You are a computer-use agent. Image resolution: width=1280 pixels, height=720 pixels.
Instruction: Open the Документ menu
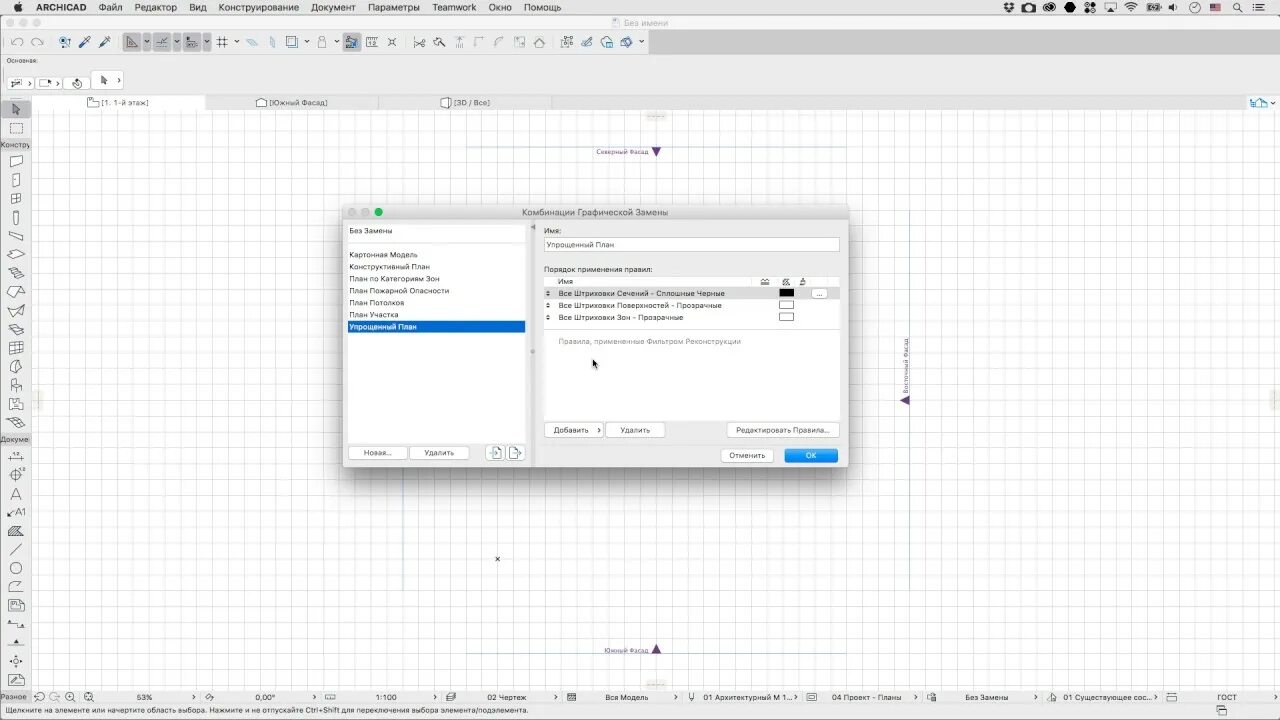(x=333, y=7)
